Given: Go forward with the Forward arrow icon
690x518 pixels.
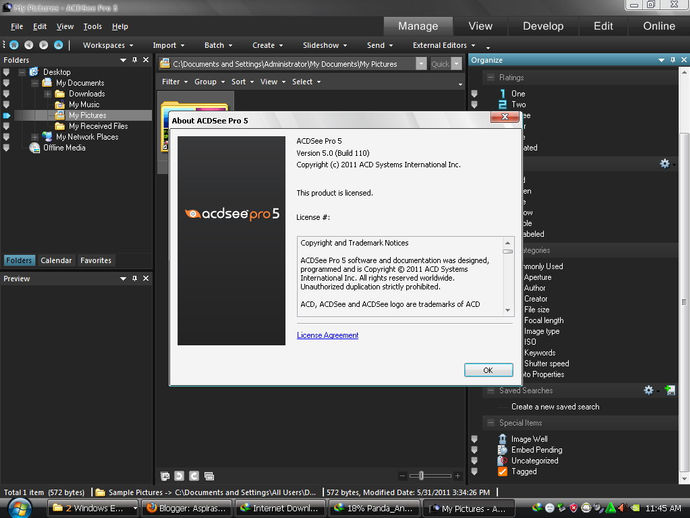Looking at the screenshot, I should (44, 45).
